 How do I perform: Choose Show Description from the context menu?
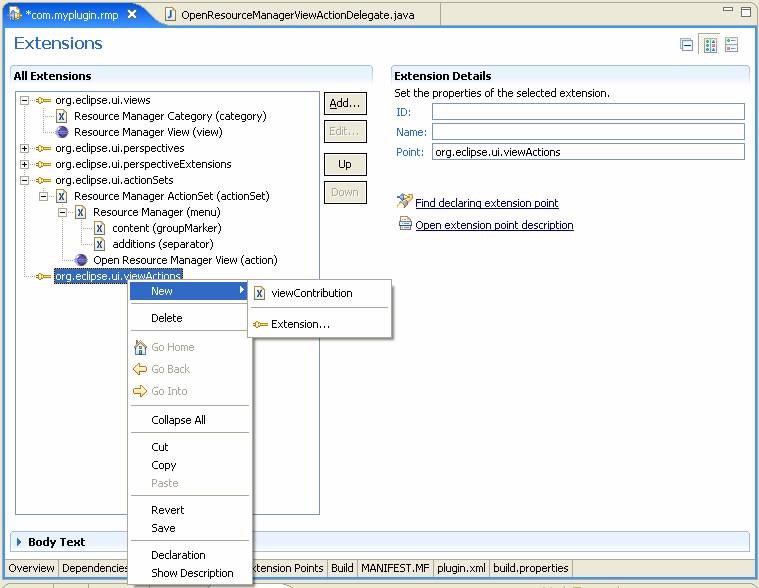[x=191, y=573]
